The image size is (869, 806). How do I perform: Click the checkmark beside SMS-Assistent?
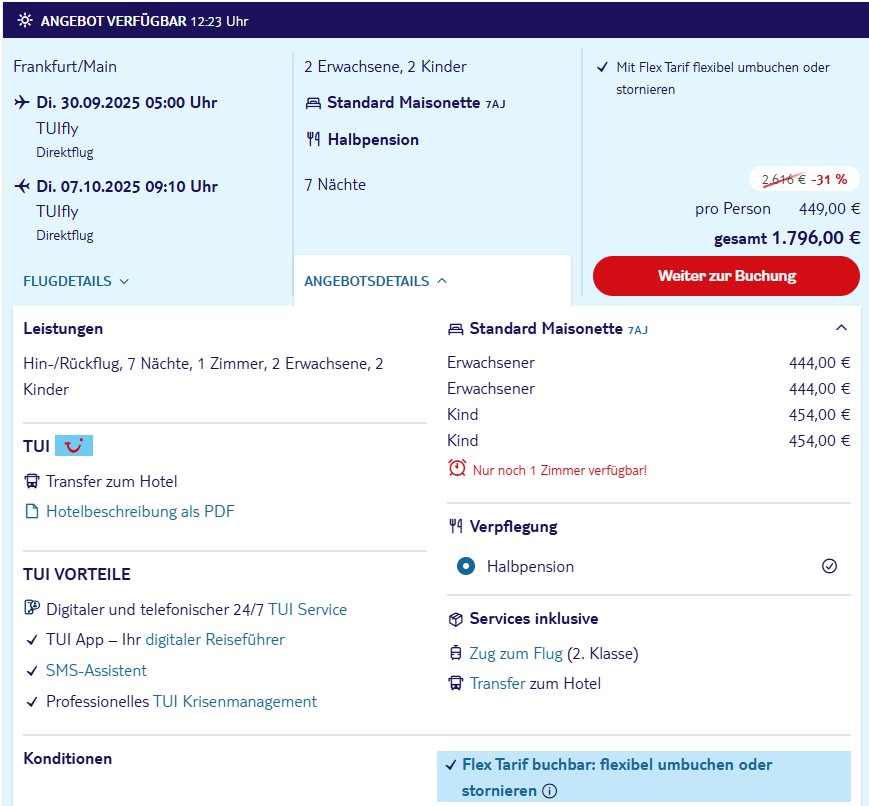tap(32, 671)
